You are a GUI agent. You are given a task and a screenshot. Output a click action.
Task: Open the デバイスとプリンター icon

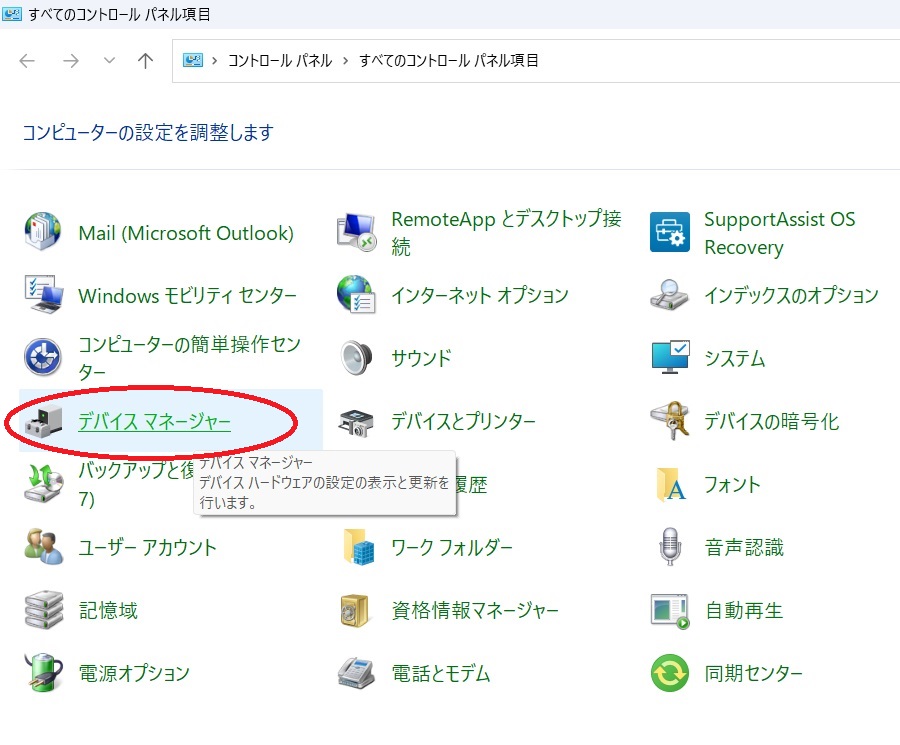356,422
